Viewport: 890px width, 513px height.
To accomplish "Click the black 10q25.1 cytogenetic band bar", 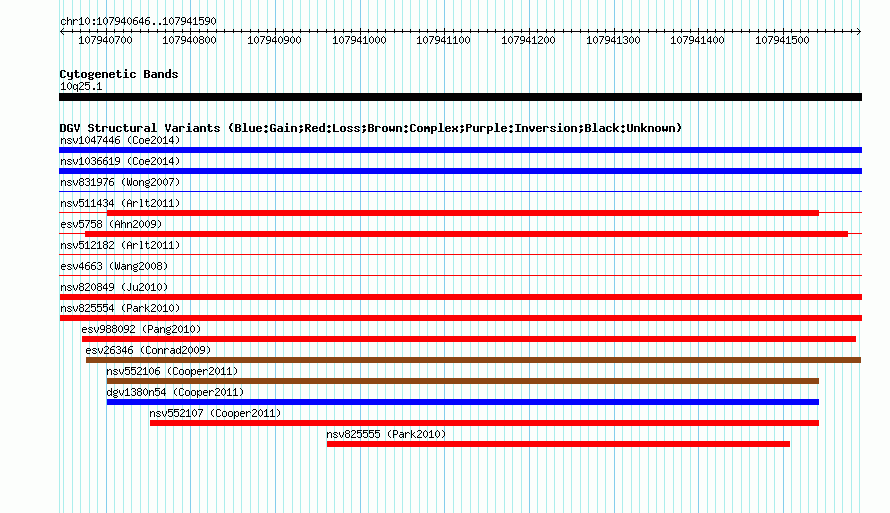I will pos(460,97).
